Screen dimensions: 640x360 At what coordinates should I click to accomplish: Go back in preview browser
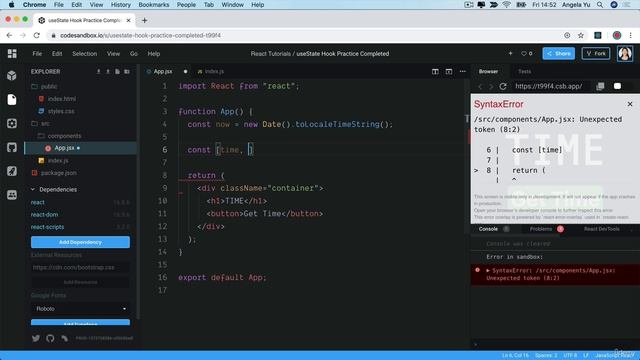click(x=480, y=86)
